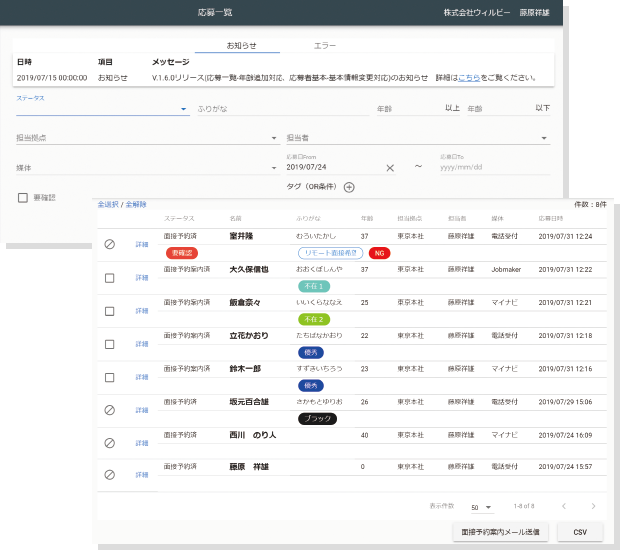
Task: Go to next page of results
Action: [593, 507]
